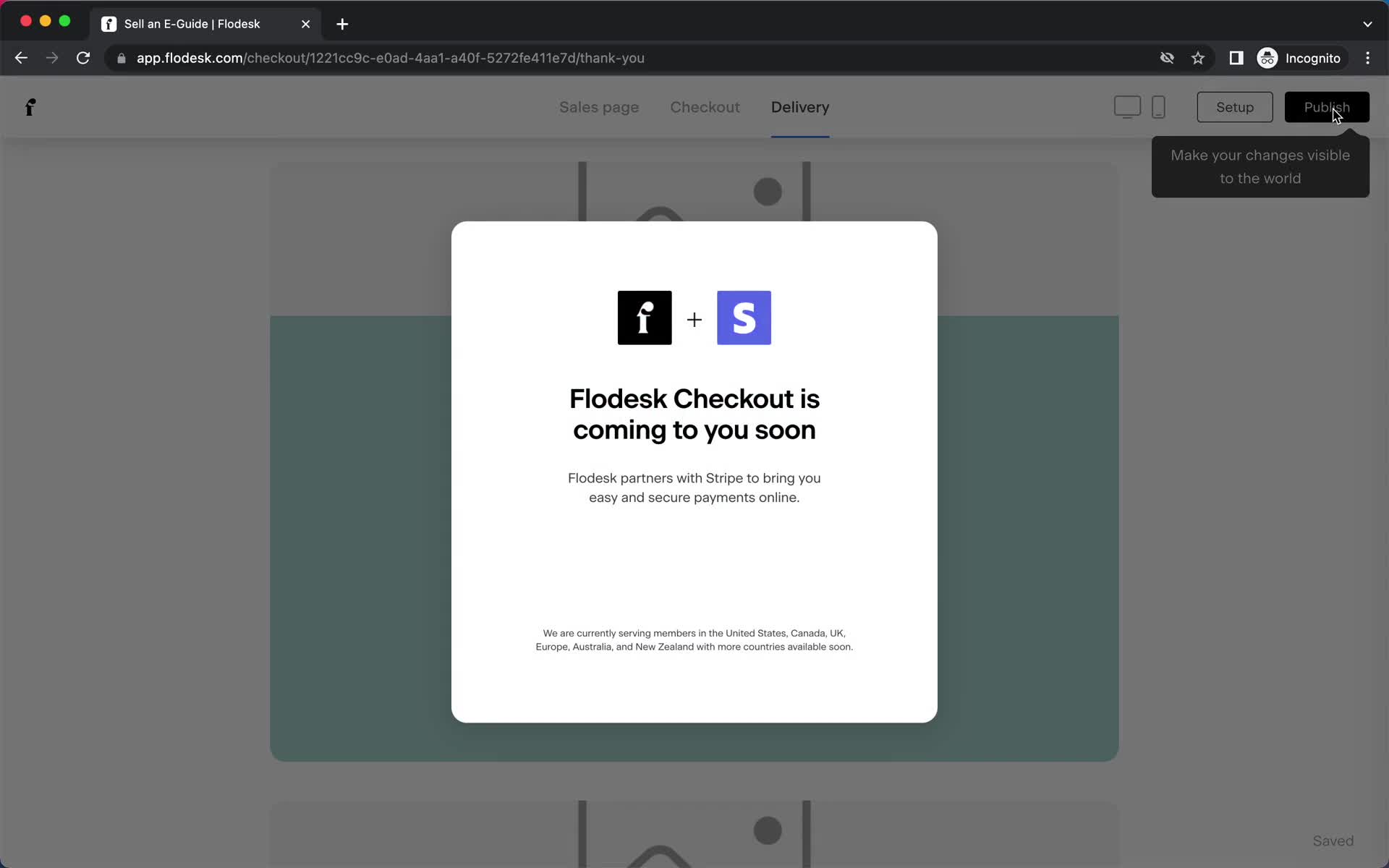Click the Publish button

tap(1327, 107)
